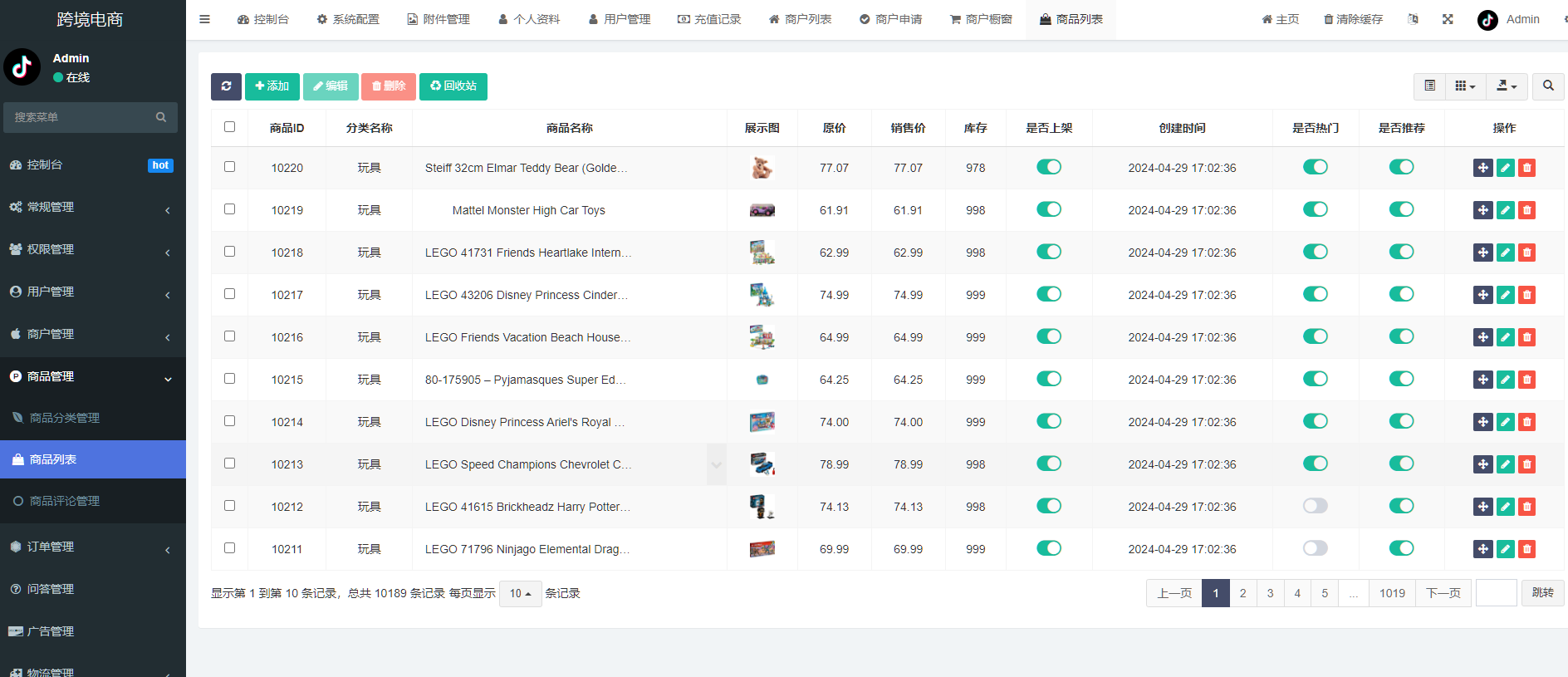The height and width of the screenshot is (677, 1568).
Task: Open teddy bear thumbnail of product 10220
Action: tap(762, 168)
